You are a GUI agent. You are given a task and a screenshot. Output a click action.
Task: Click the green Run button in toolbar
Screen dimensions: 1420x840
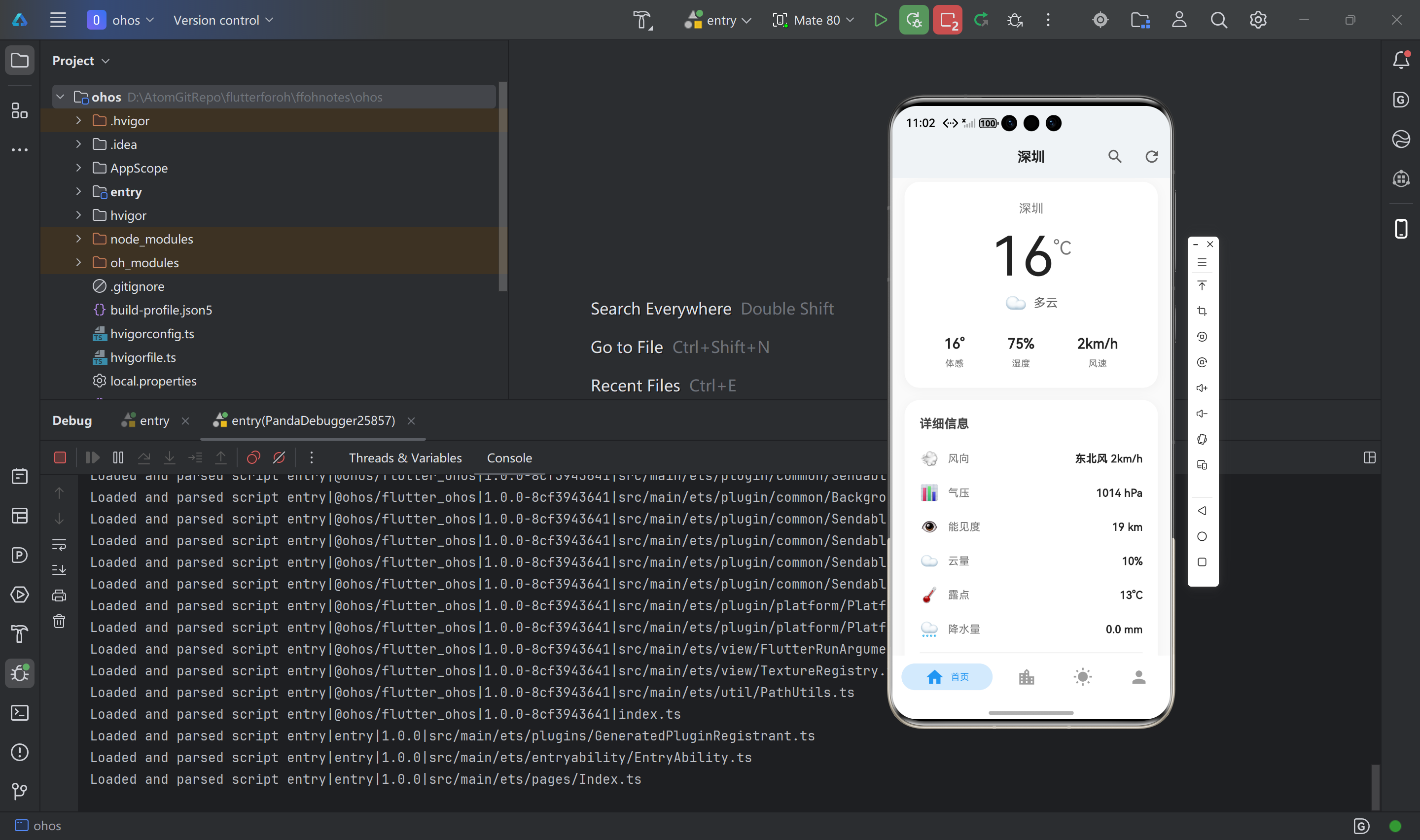point(880,20)
